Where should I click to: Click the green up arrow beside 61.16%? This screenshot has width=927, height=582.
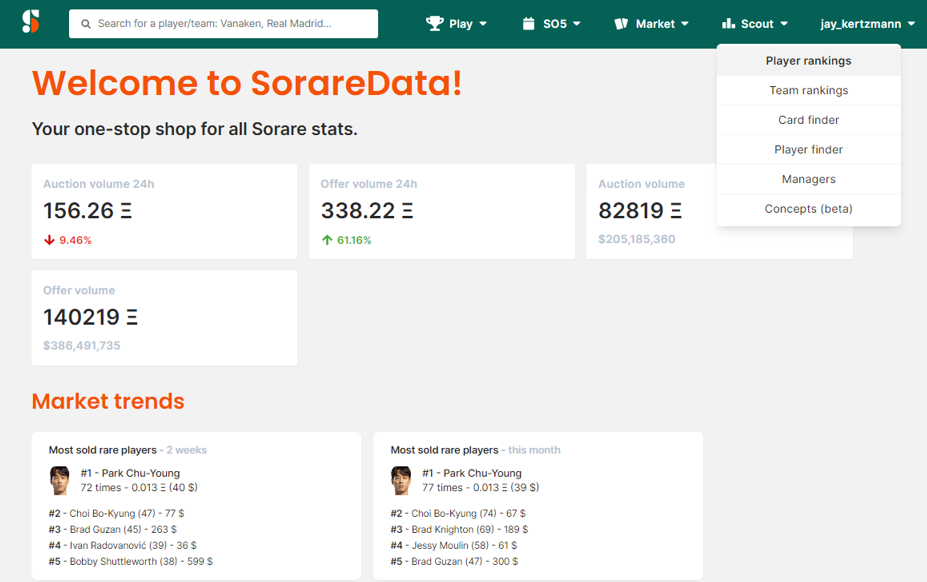click(327, 240)
